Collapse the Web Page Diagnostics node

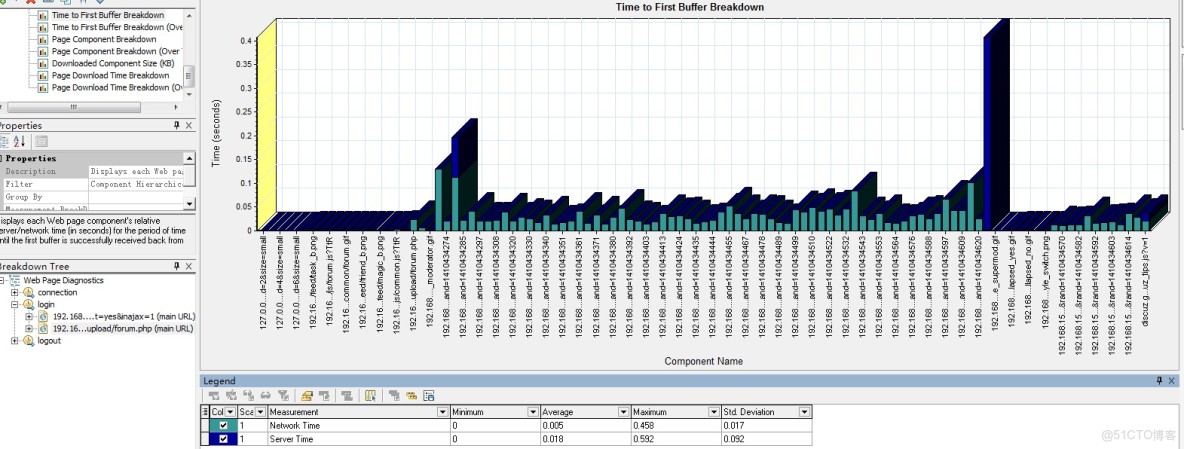[3, 281]
